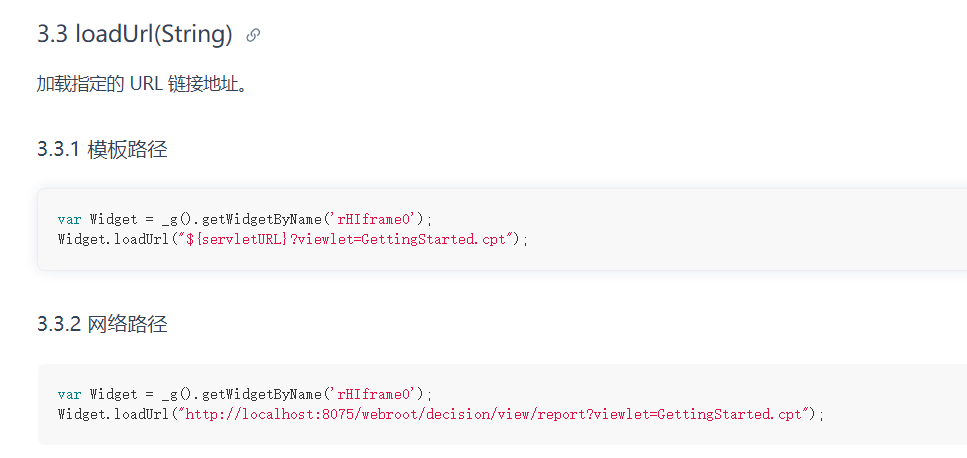
Task: Click the var keyword in the network path code
Action: [x=70, y=394]
